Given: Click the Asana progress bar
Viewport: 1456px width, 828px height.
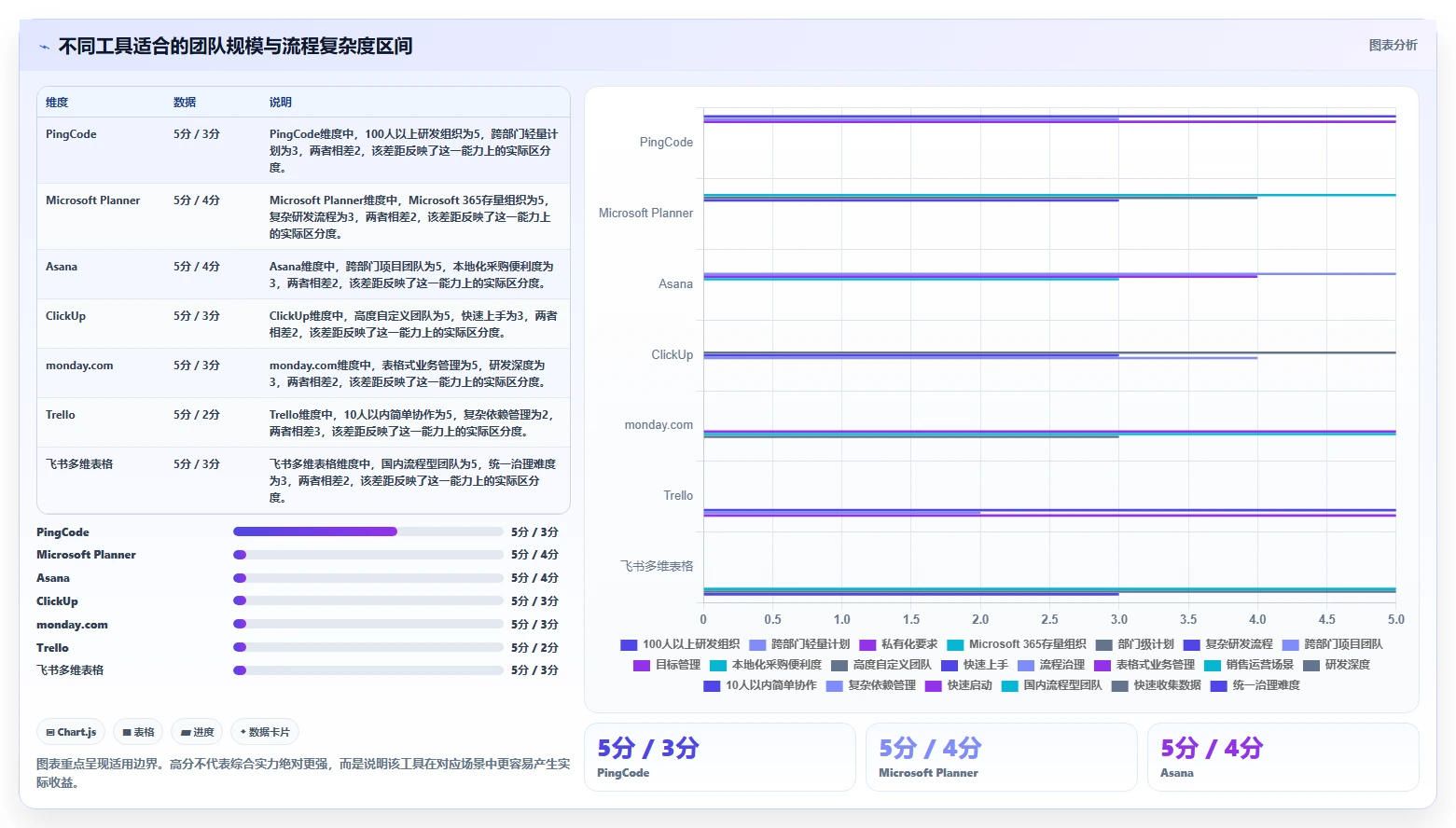Looking at the screenshot, I should tap(368, 578).
